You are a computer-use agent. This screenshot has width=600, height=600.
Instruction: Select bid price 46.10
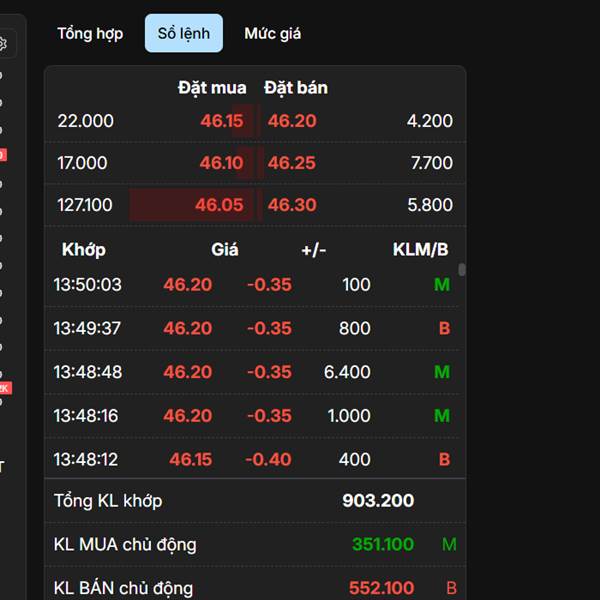point(221,163)
